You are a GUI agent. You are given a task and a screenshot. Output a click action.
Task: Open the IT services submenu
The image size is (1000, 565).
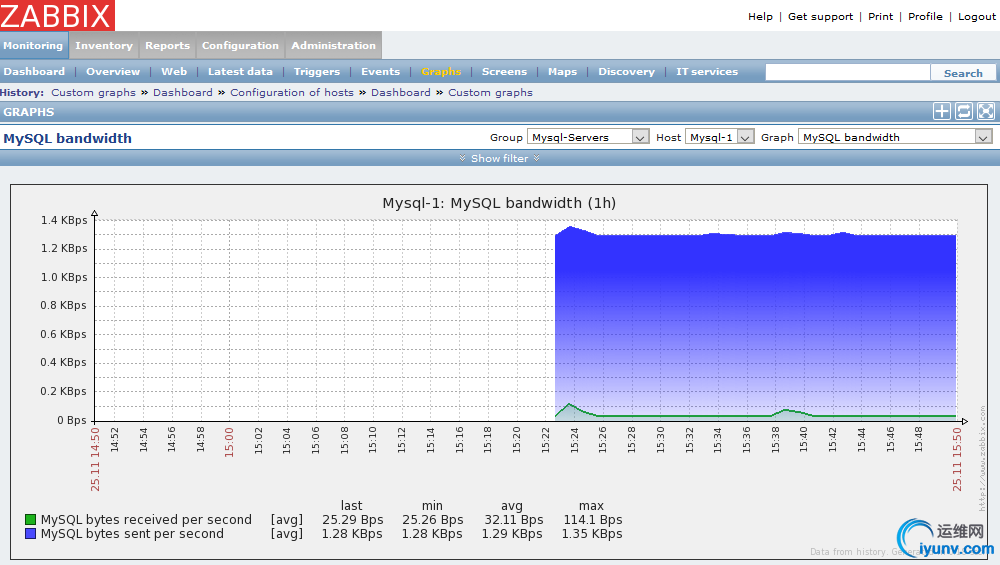(x=707, y=71)
